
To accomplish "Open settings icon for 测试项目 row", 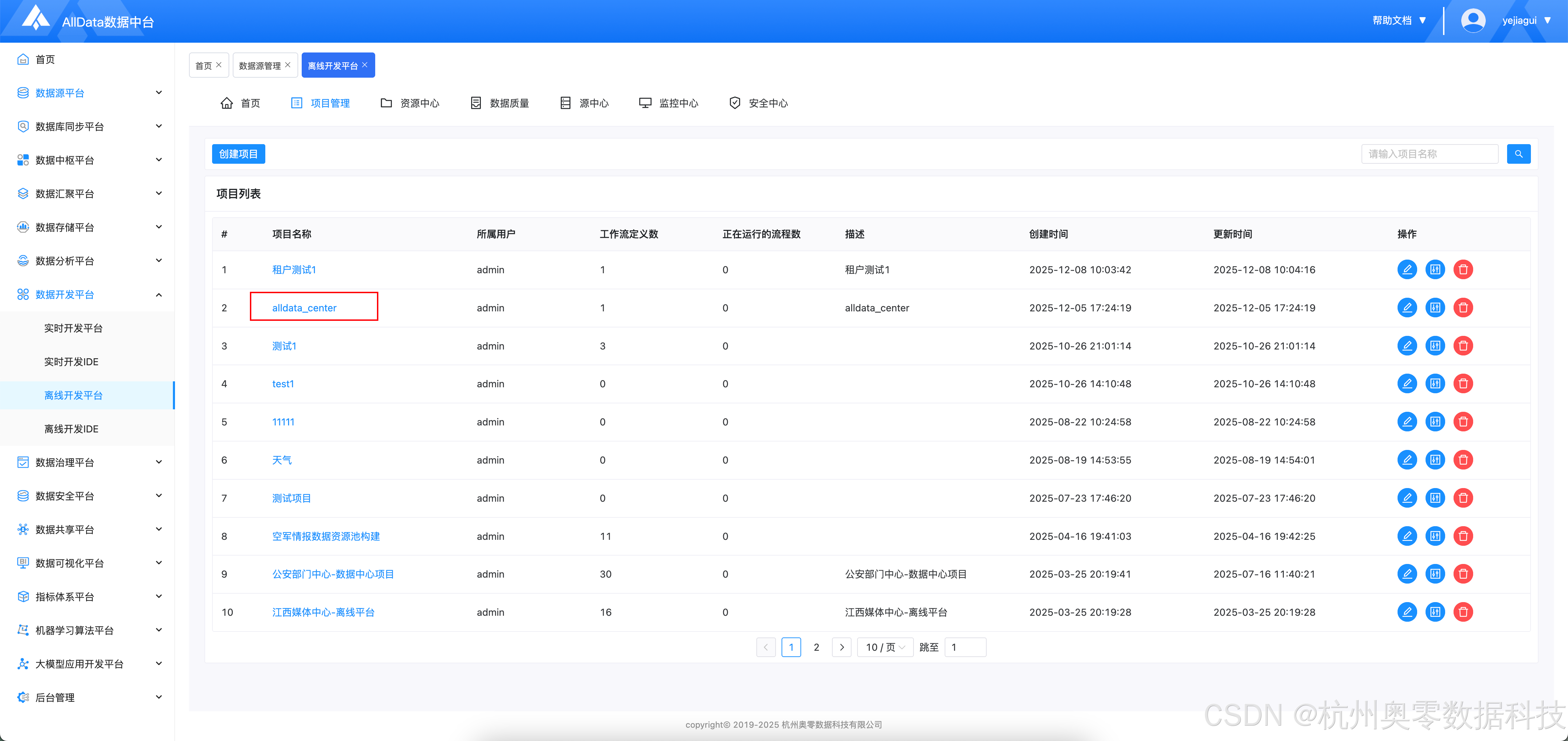I will (1435, 498).
